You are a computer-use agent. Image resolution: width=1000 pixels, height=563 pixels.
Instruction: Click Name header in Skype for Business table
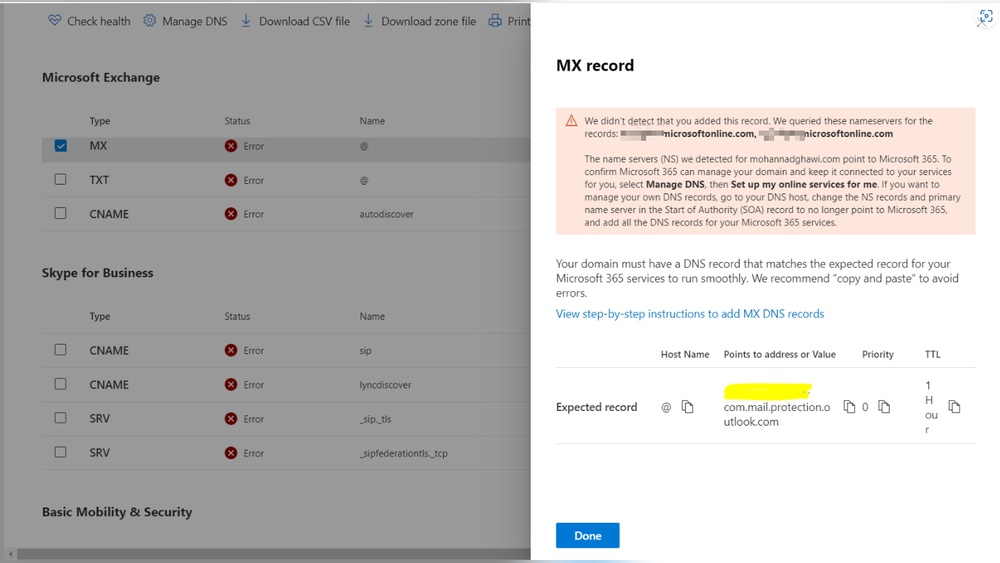(x=372, y=316)
